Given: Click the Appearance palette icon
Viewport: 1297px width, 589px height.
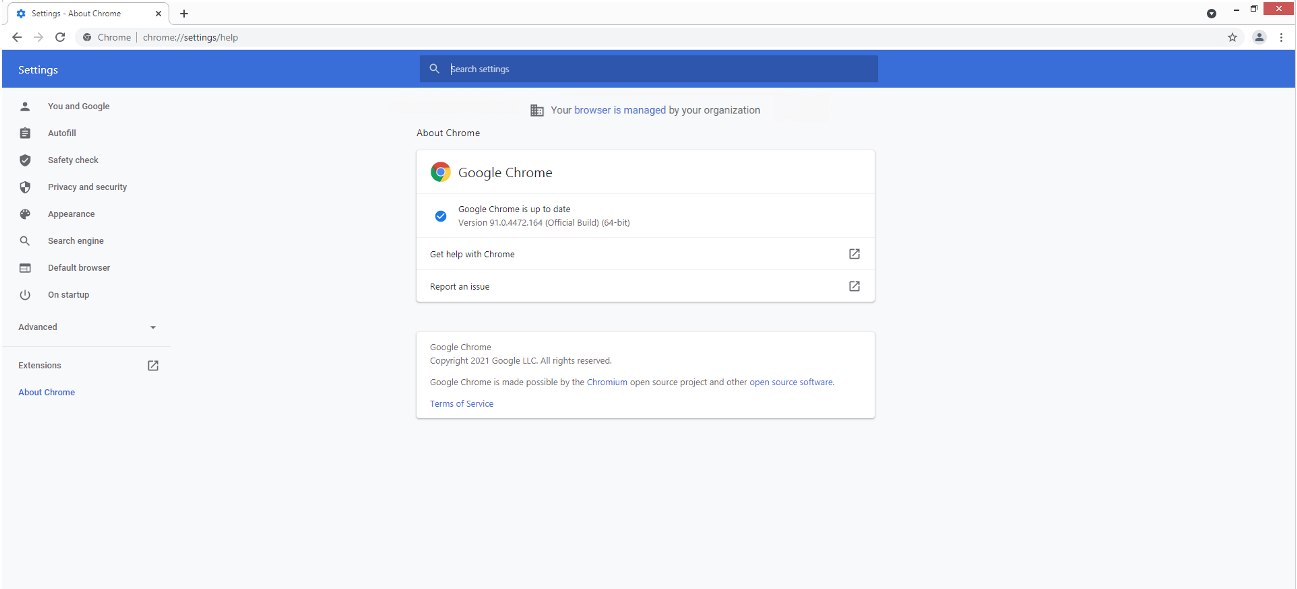Looking at the screenshot, I should click(25, 214).
